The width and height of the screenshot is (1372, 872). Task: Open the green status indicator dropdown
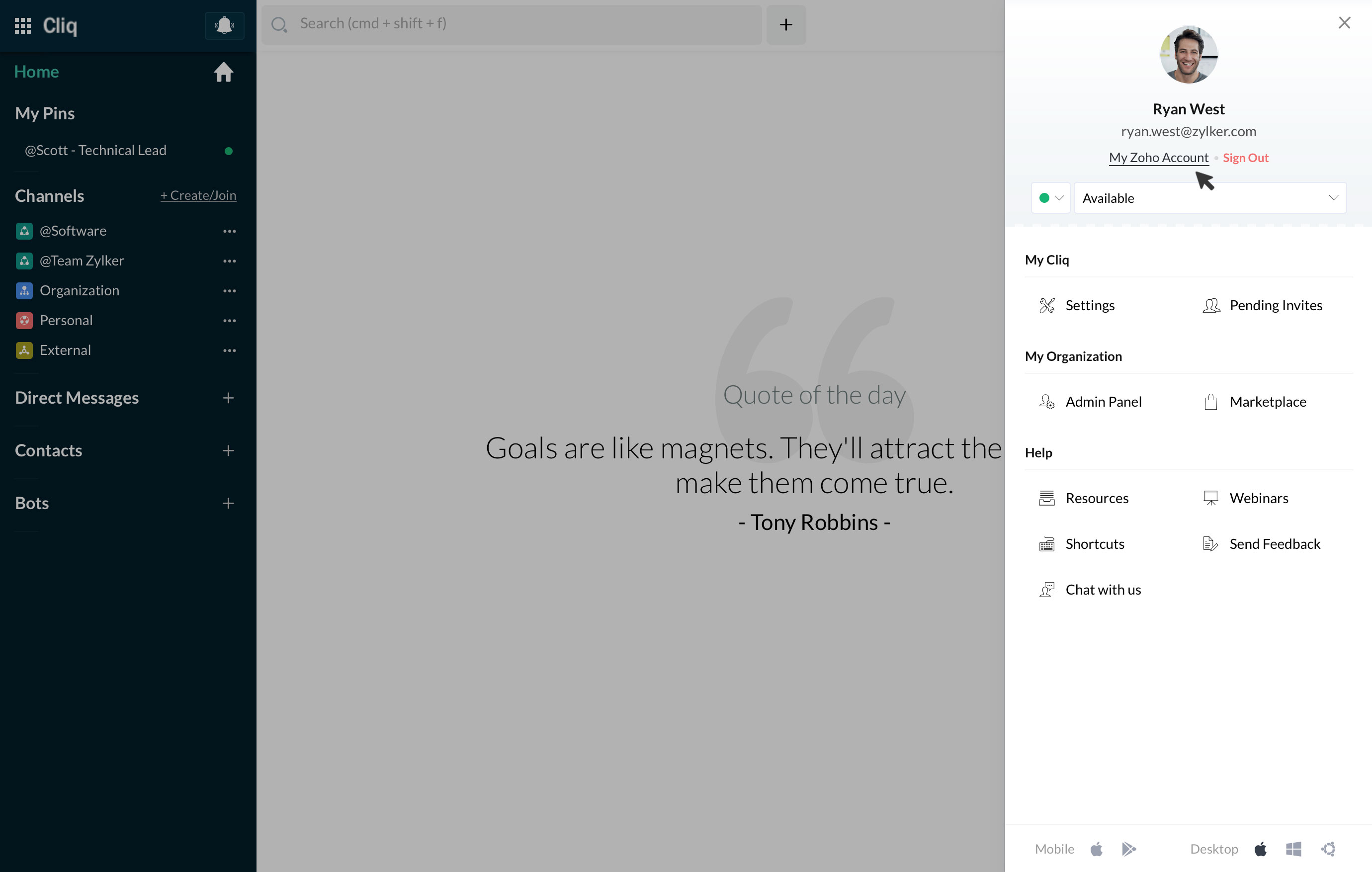pyautogui.click(x=1051, y=198)
